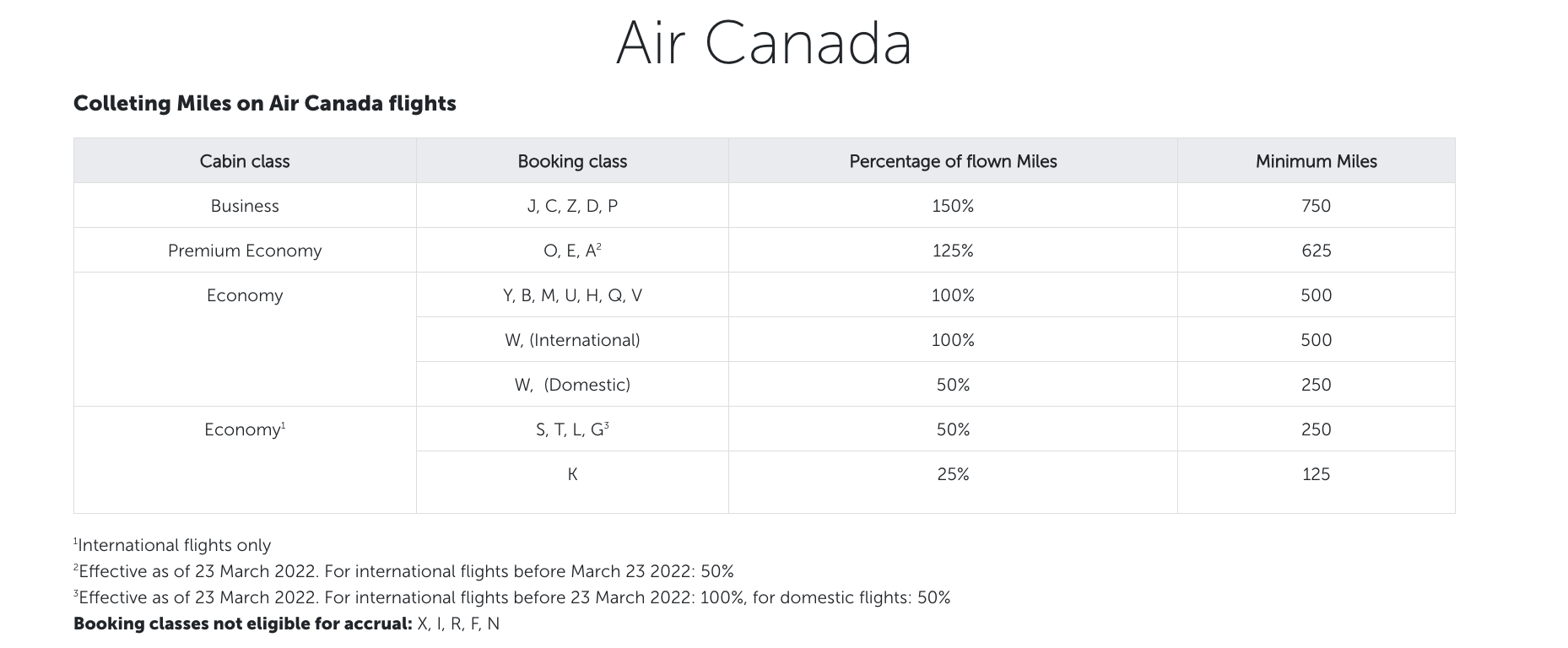Select the Business cabin class cell
1568x648 pixels.
(245, 206)
